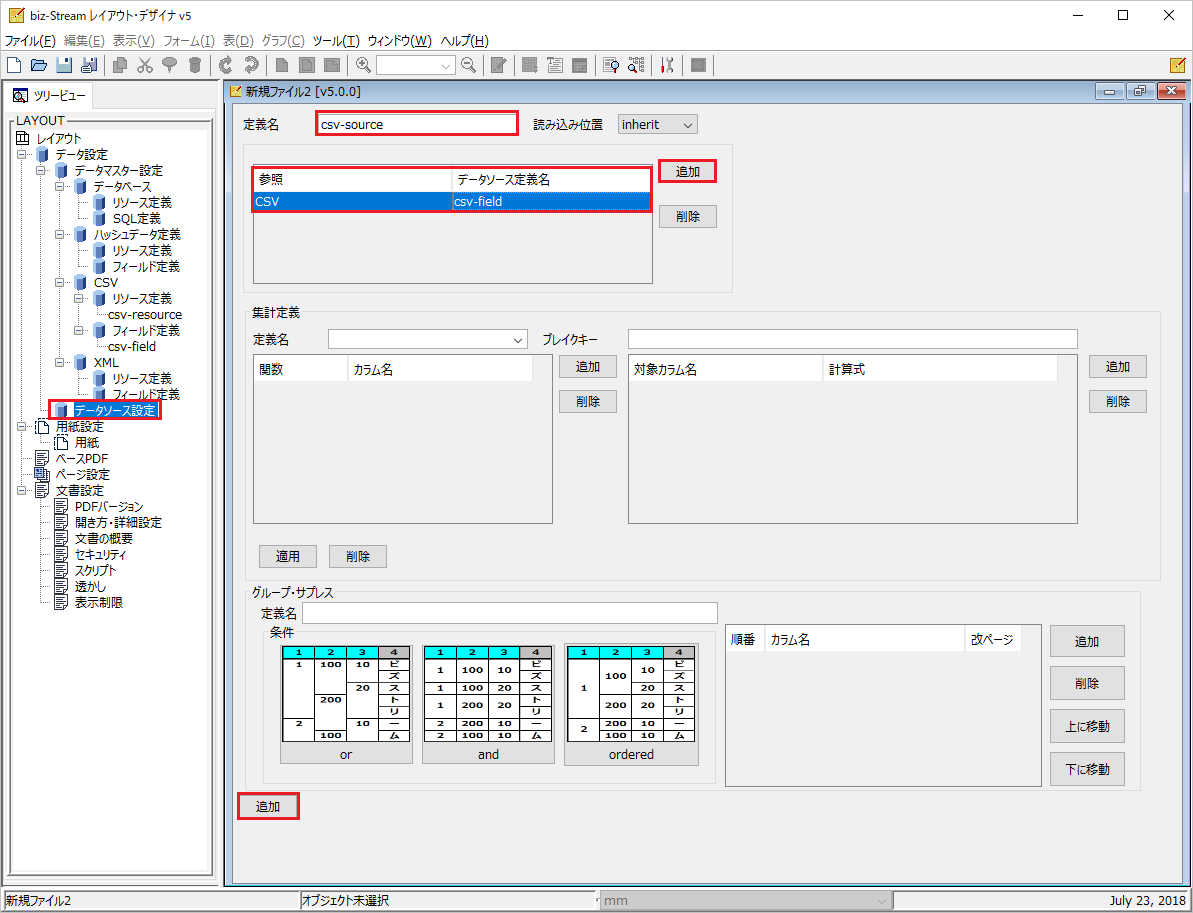Open the wrench and screwdriver settings icon

[667, 65]
